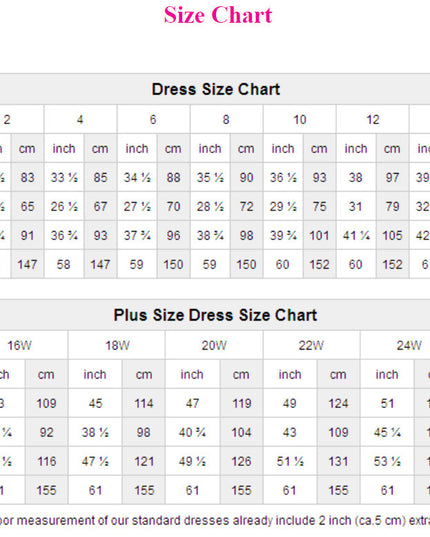Pick the '105' cm cell

(x=392, y=235)
